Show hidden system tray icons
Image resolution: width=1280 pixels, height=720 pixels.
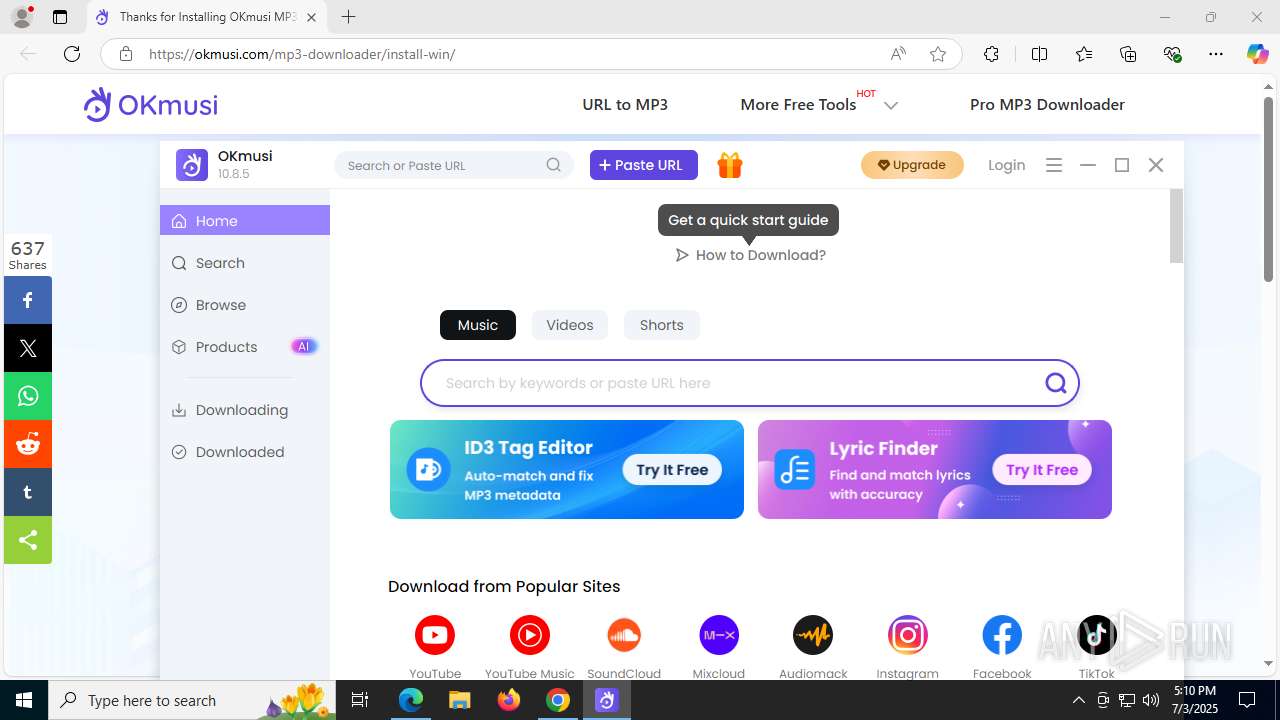click(x=1078, y=700)
